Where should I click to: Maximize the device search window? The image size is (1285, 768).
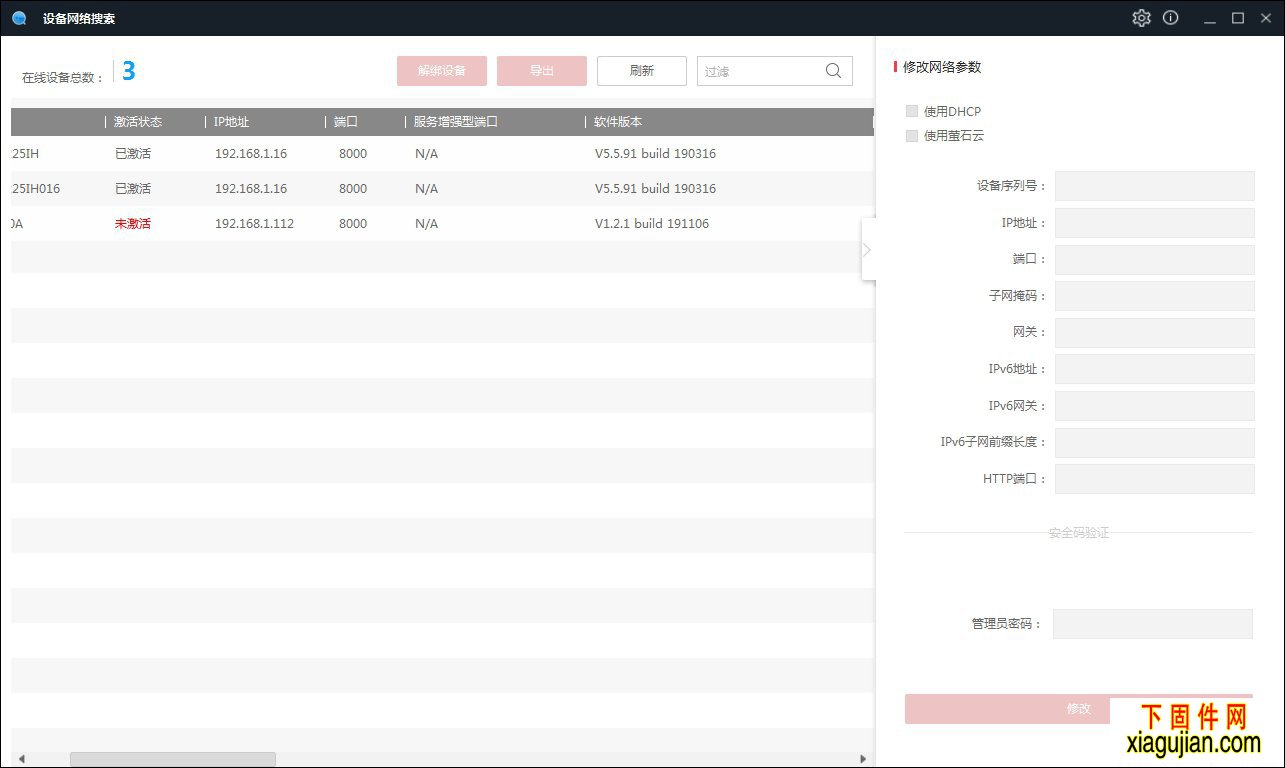point(1238,18)
